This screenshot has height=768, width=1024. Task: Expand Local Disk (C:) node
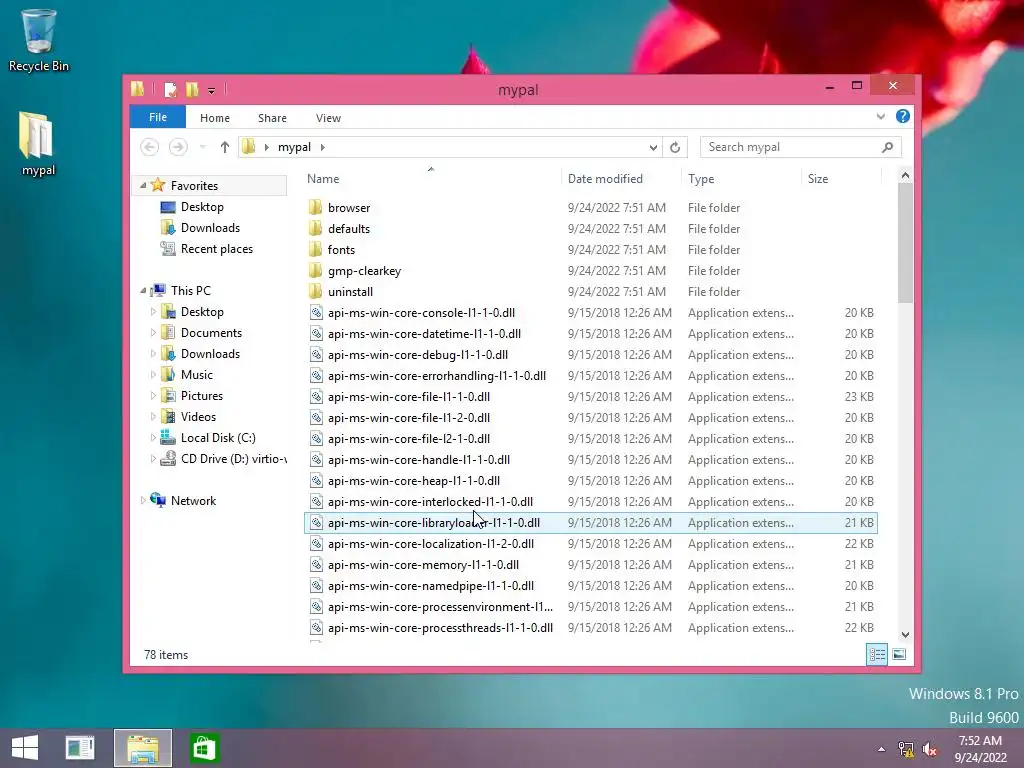[x=153, y=438]
